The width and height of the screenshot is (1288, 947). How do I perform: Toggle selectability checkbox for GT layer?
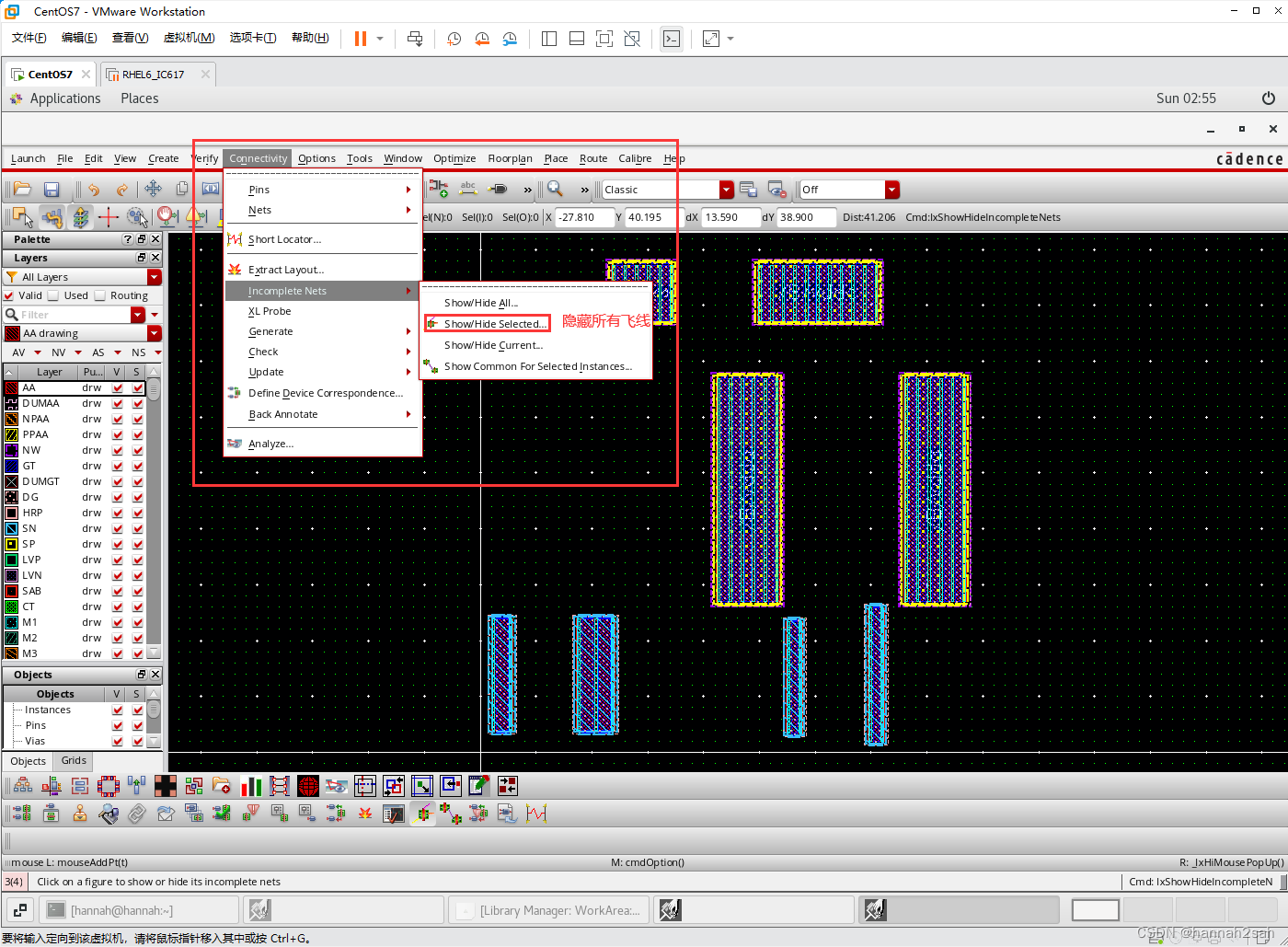138,466
